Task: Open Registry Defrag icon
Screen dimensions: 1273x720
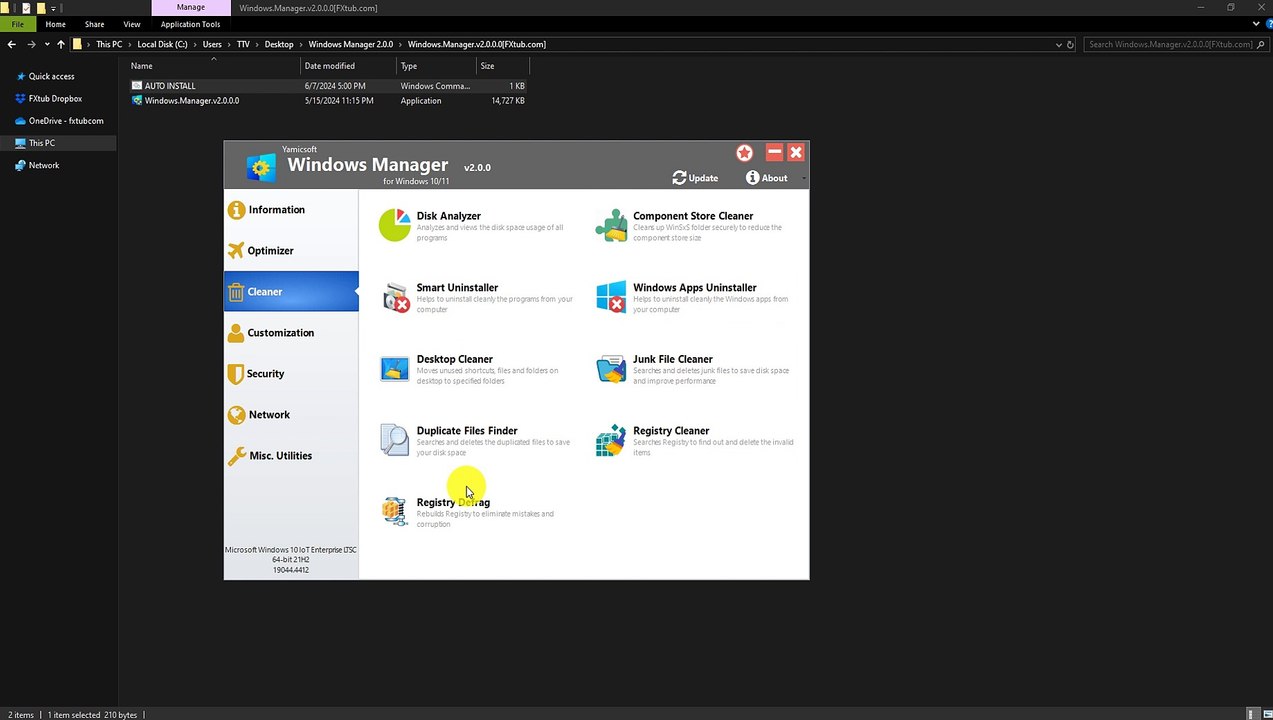Action: (x=395, y=511)
